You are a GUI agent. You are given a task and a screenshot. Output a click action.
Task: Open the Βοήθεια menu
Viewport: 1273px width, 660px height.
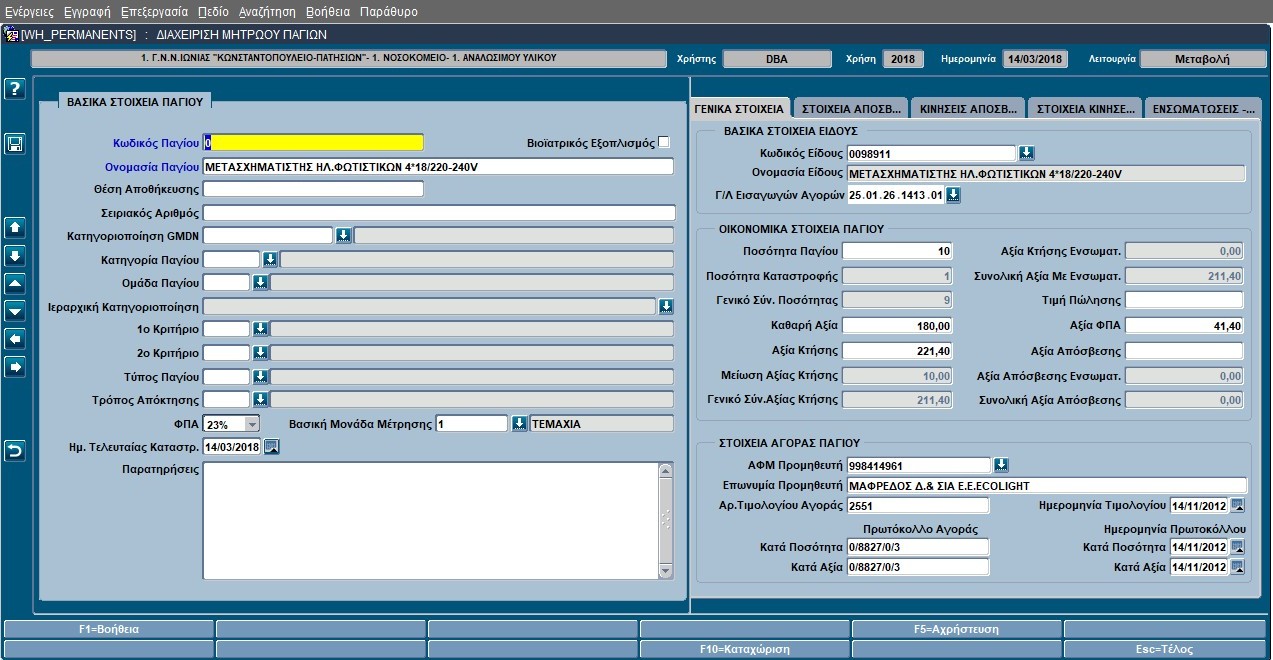tap(328, 12)
